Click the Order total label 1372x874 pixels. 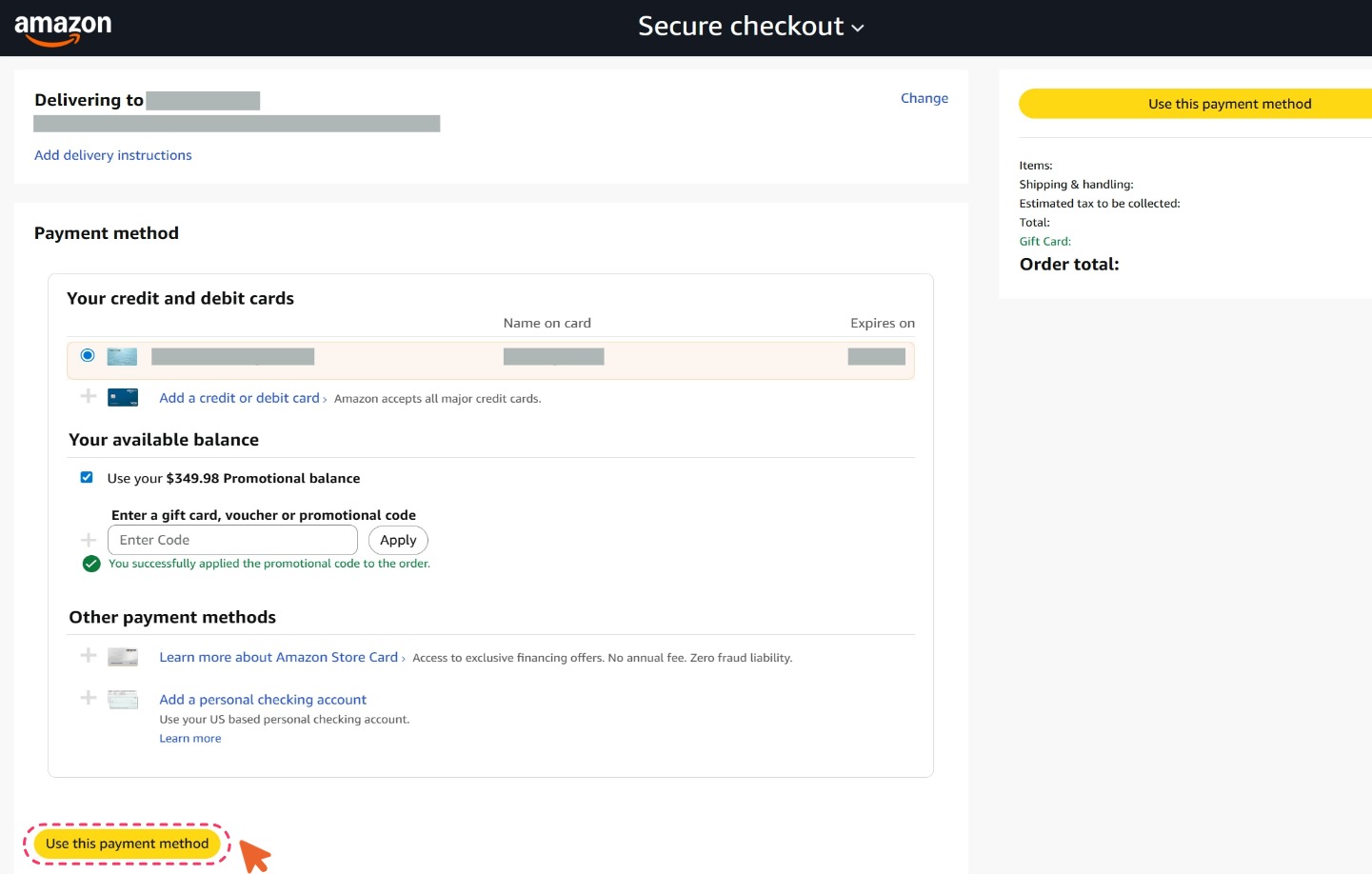1069,265
